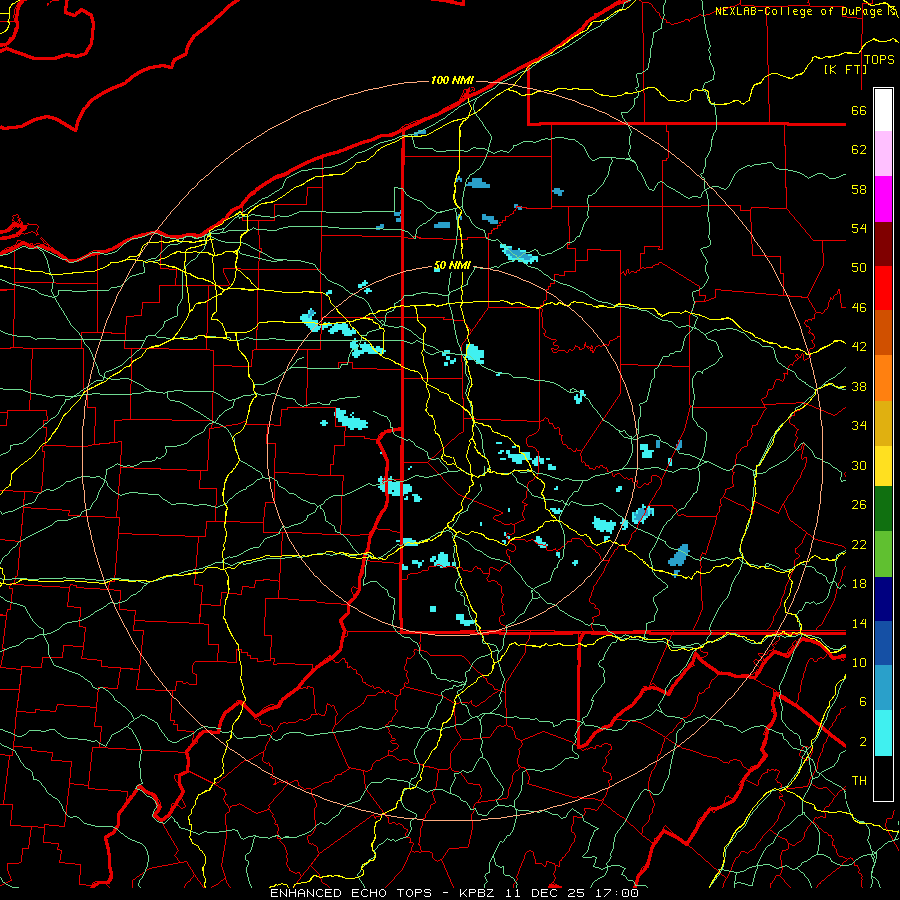Screen dimensions: 900x900
Task: Click the "34" legend value
Action: (x=859, y=425)
